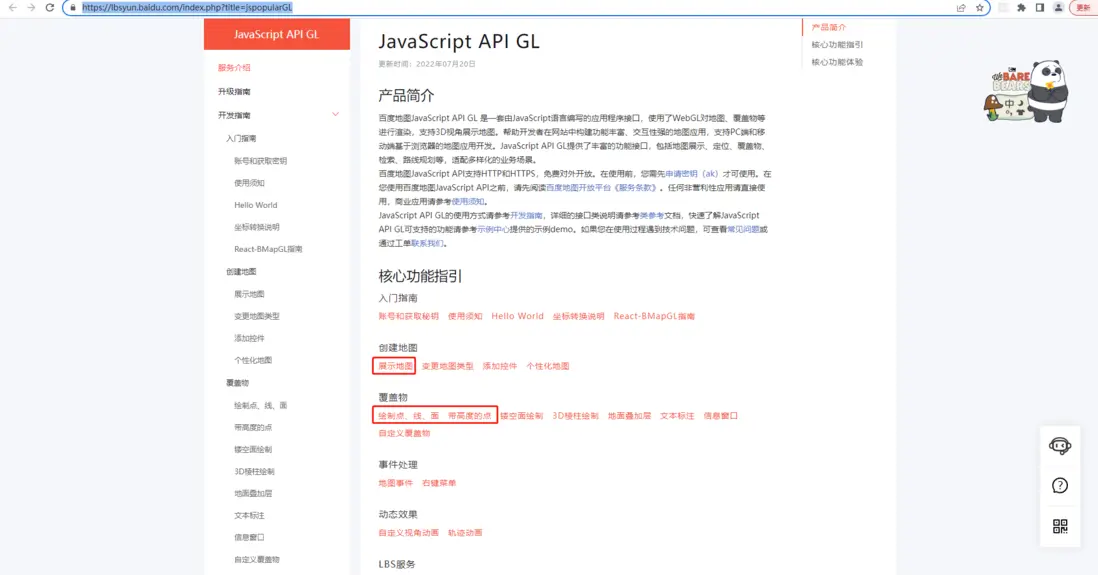Select 覆盖物 group in the sidebar
1098x575 pixels.
[x=237, y=383]
